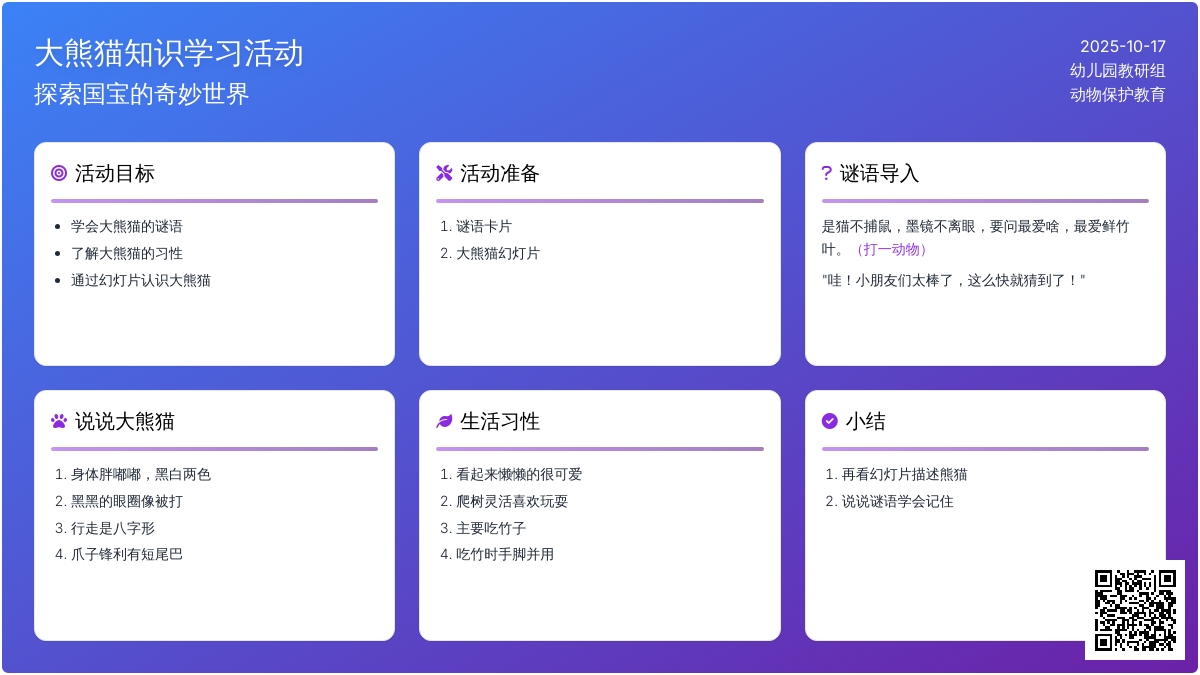Click the QR code in the corner
This screenshot has width=1200, height=675.
tap(1134, 609)
